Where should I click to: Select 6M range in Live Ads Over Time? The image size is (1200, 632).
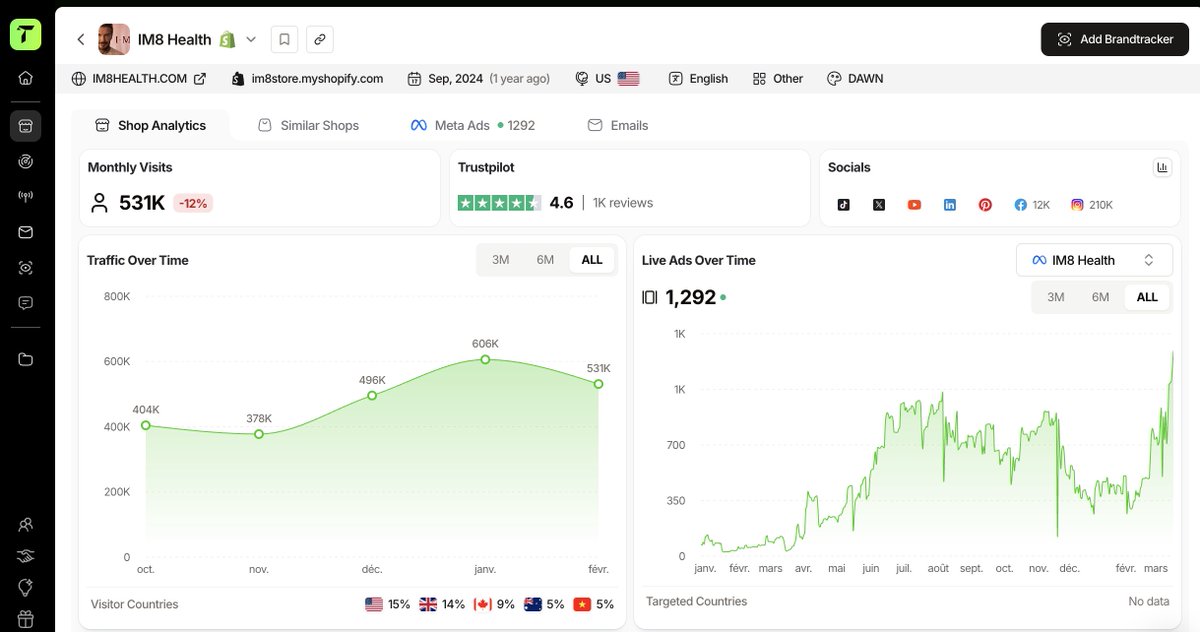(1100, 297)
